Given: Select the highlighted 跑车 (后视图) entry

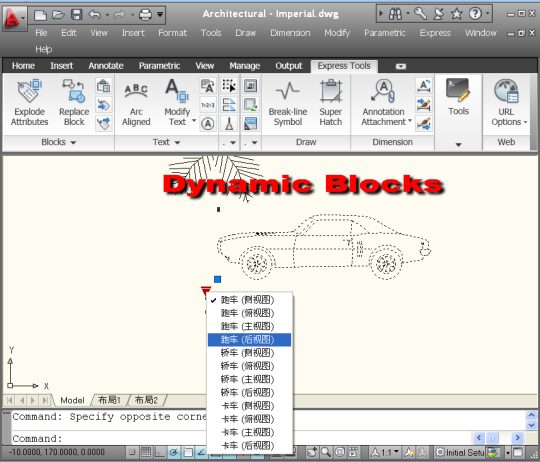Looking at the screenshot, I should coord(249,340).
